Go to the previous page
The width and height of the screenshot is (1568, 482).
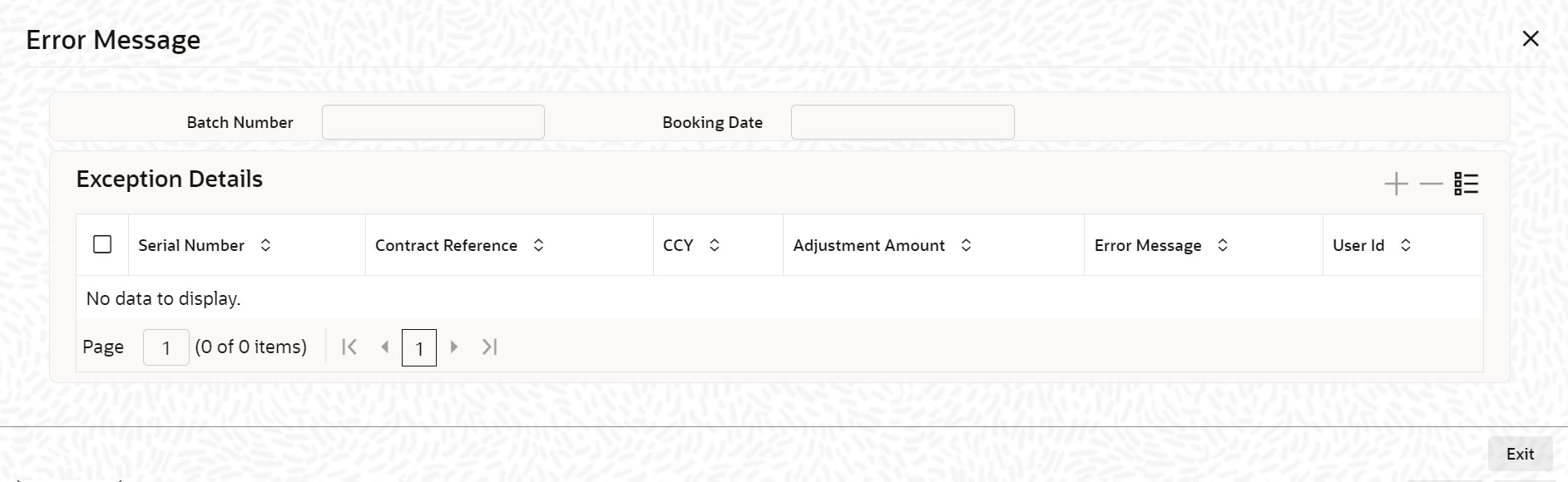click(384, 347)
